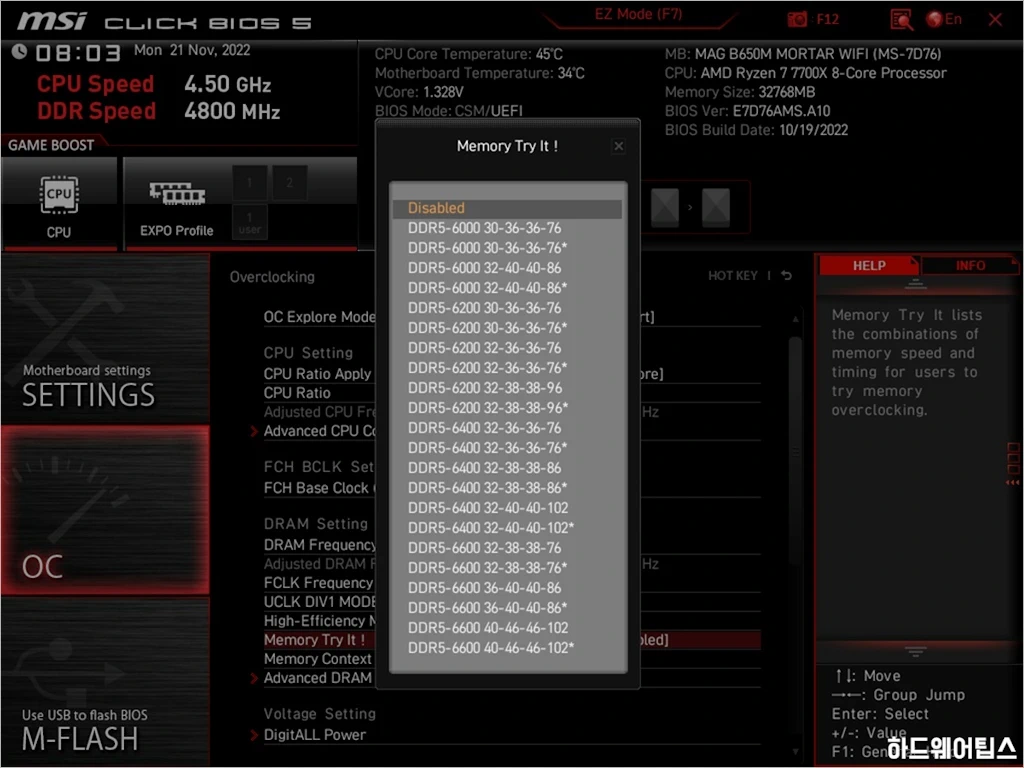Change language with the En globe icon
The height and width of the screenshot is (768, 1024).
[944, 20]
